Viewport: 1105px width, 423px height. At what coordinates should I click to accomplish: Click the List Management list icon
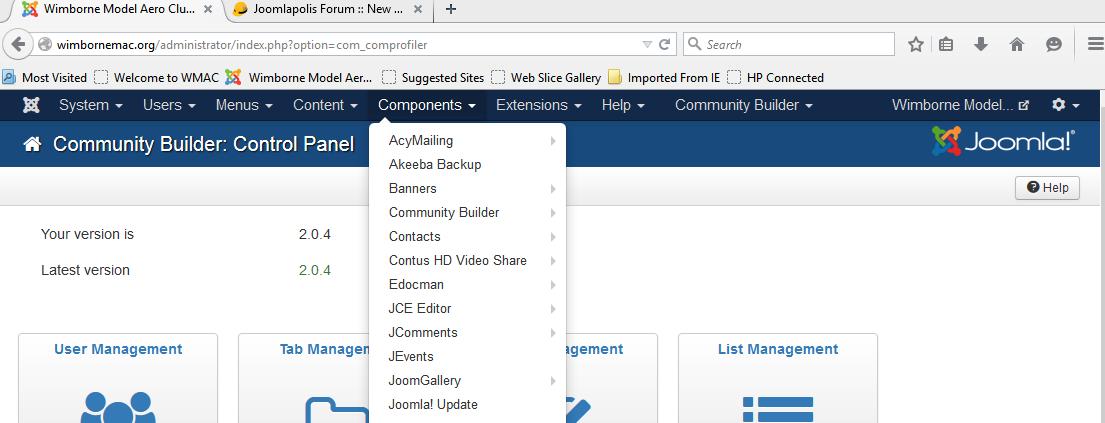click(x=778, y=409)
